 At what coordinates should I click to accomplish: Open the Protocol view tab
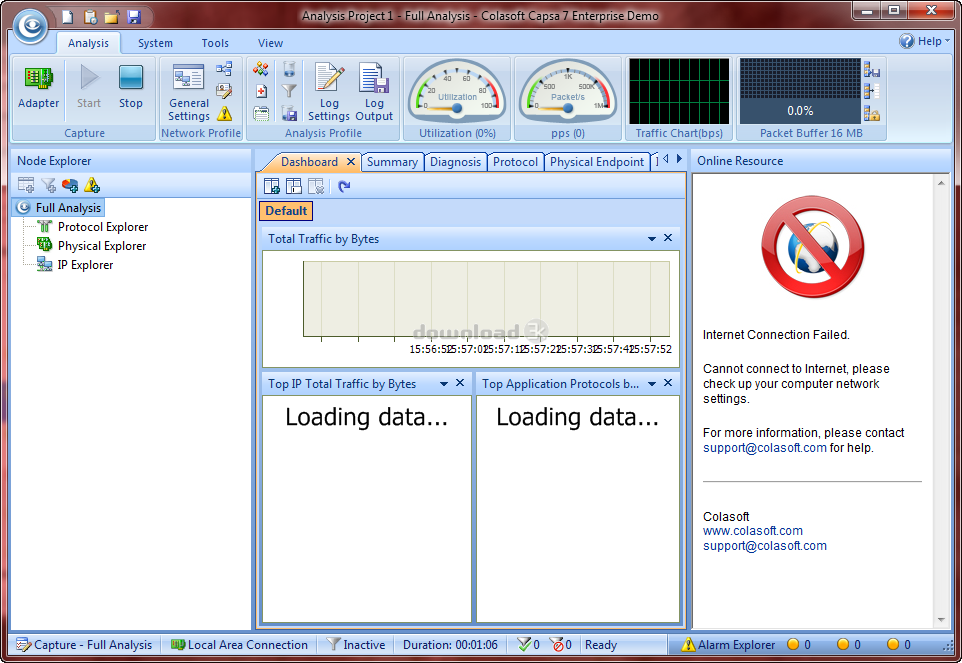tap(515, 162)
